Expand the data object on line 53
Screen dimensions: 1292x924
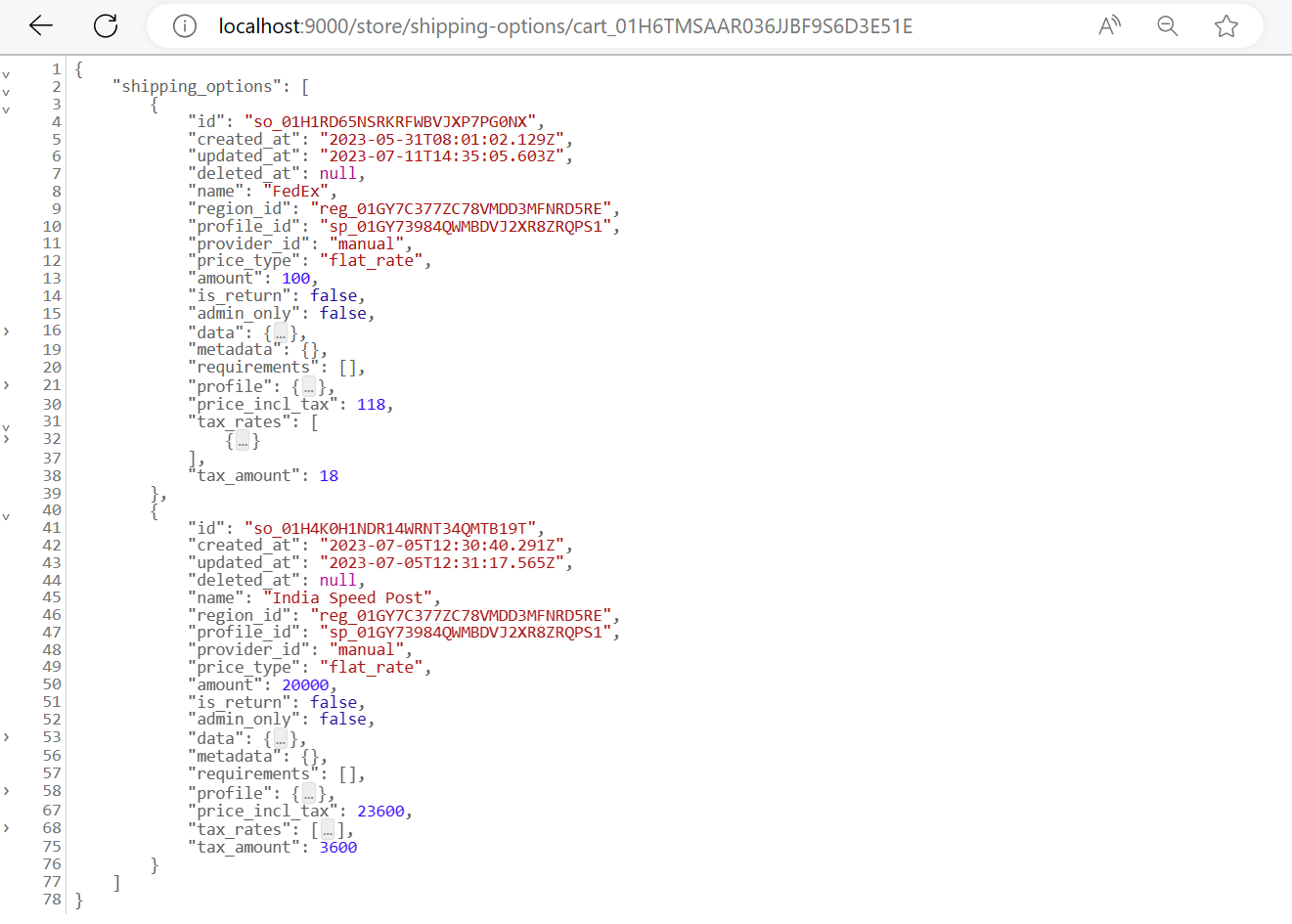click(x=281, y=738)
